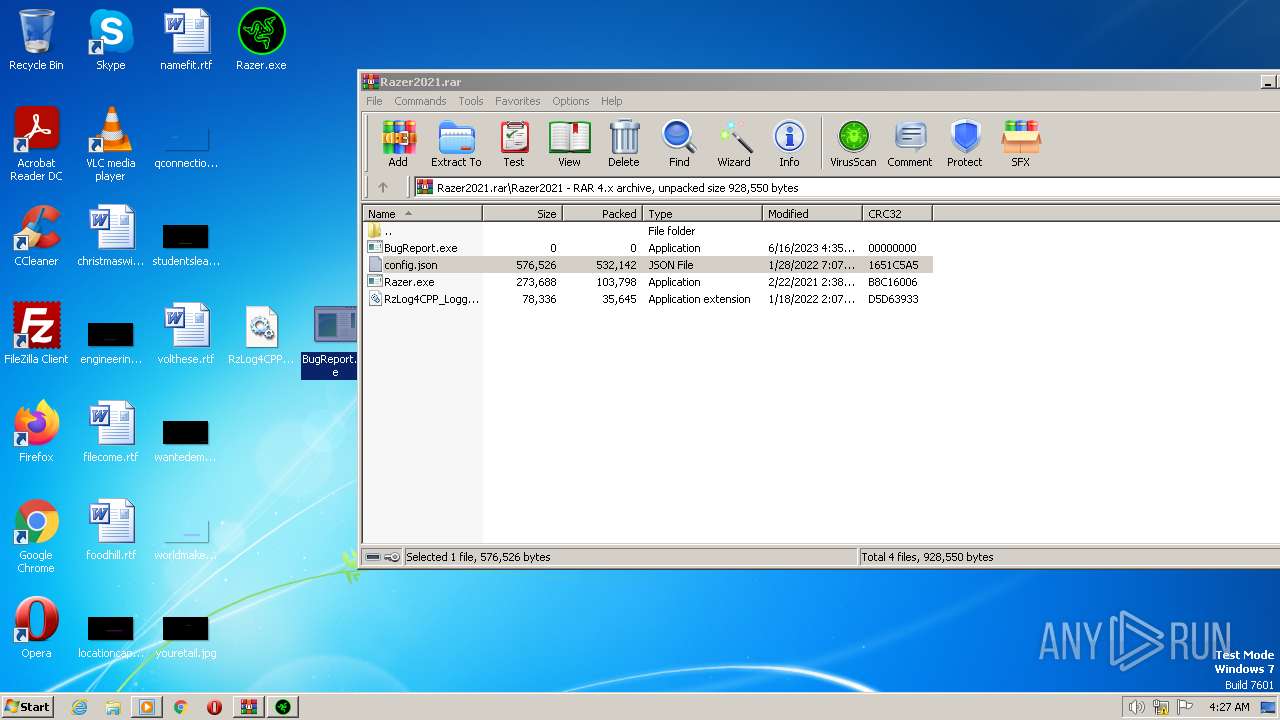This screenshot has height=720, width=1280.
Task: Sort by the Modified column header
Action: (813, 213)
